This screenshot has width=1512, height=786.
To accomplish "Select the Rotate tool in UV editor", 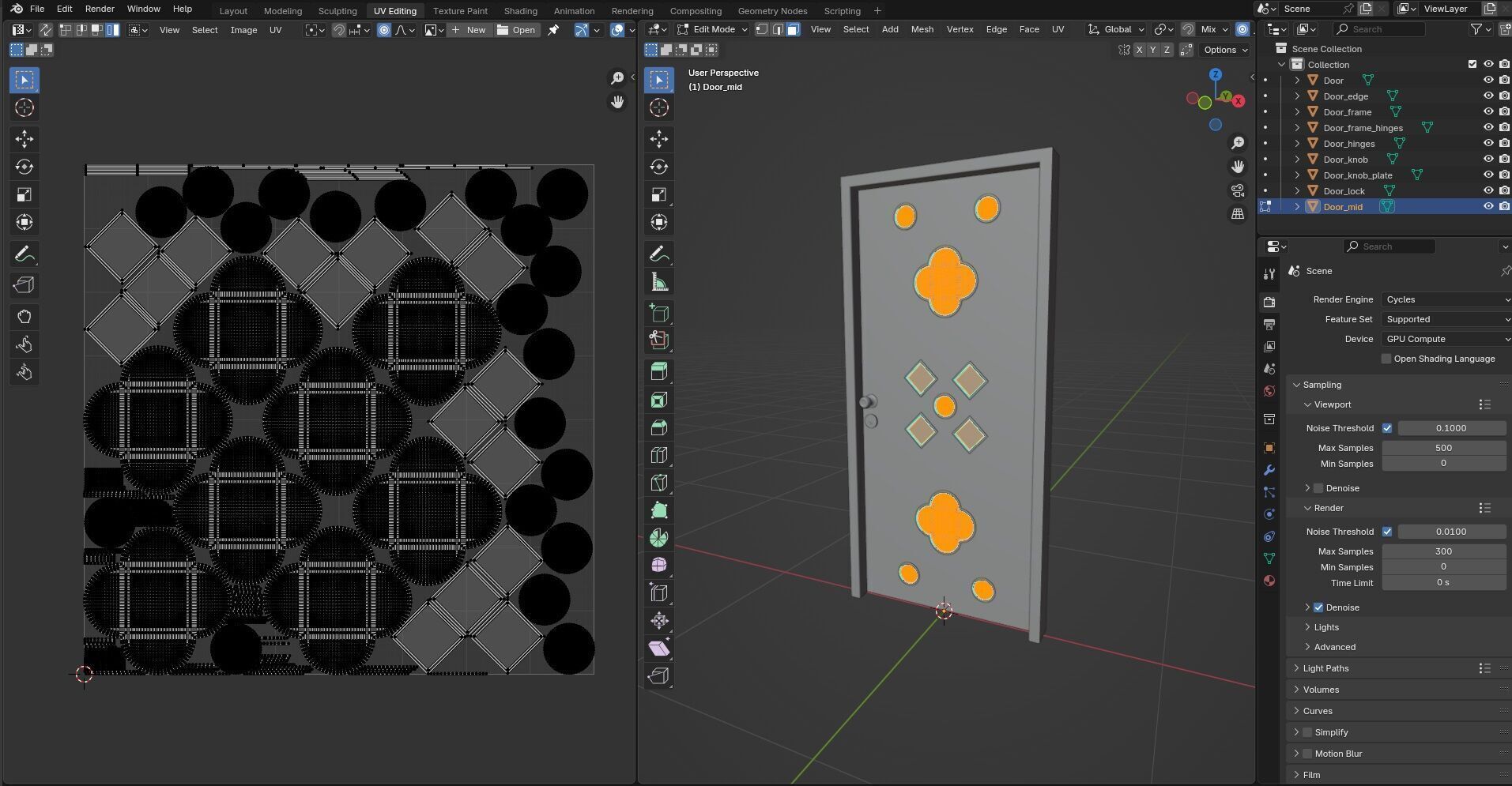I will coord(25,167).
